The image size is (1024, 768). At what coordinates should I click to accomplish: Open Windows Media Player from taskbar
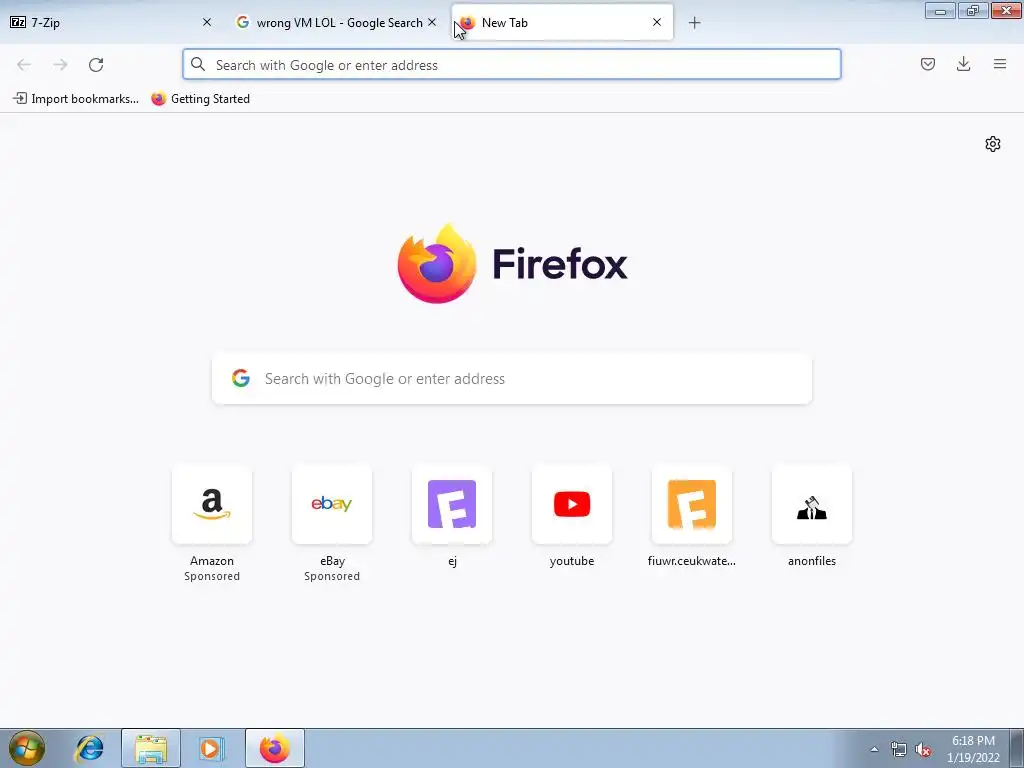(x=211, y=748)
